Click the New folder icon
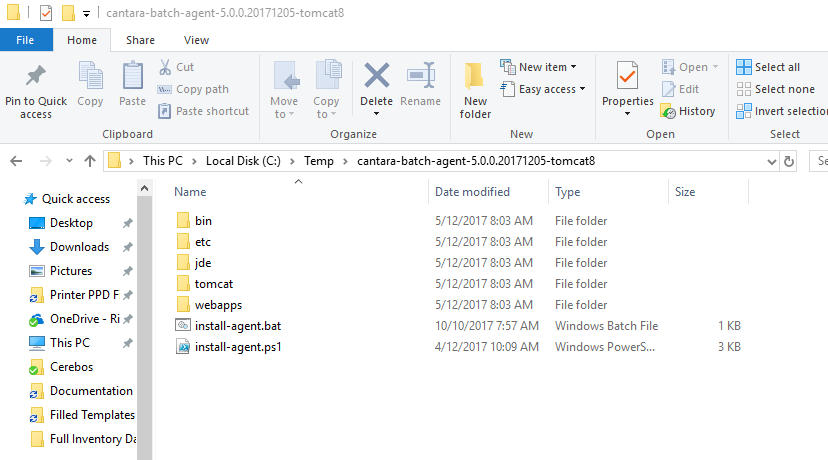 (475, 77)
